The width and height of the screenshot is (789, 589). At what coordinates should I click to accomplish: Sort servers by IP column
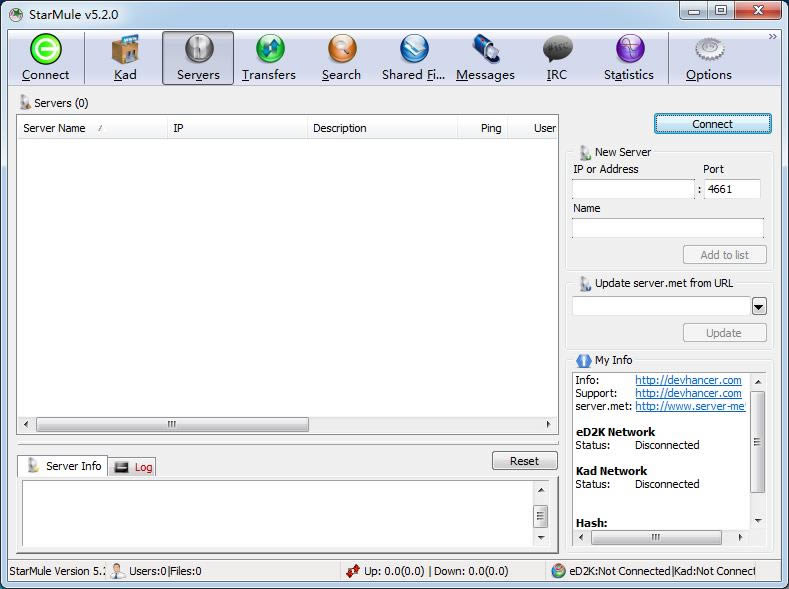(x=237, y=128)
